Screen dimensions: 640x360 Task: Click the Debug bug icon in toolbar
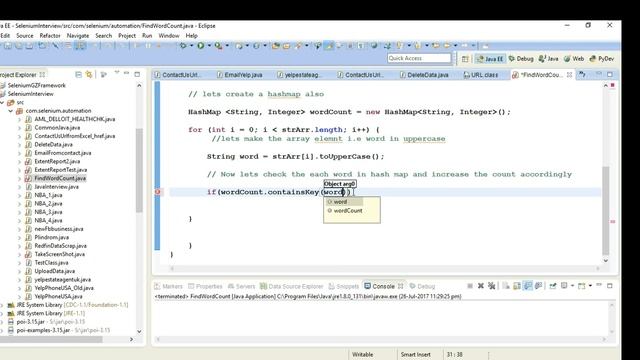(183, 46)
